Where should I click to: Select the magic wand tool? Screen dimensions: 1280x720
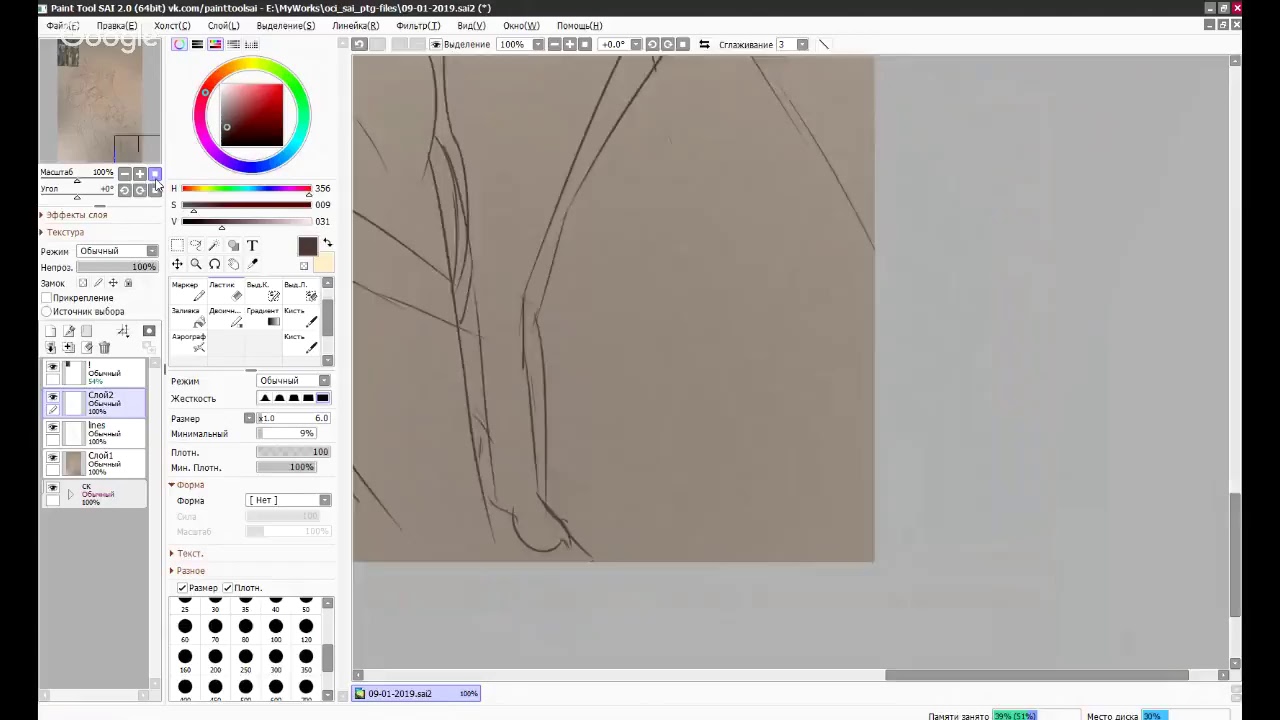click(x=214, y=245)
